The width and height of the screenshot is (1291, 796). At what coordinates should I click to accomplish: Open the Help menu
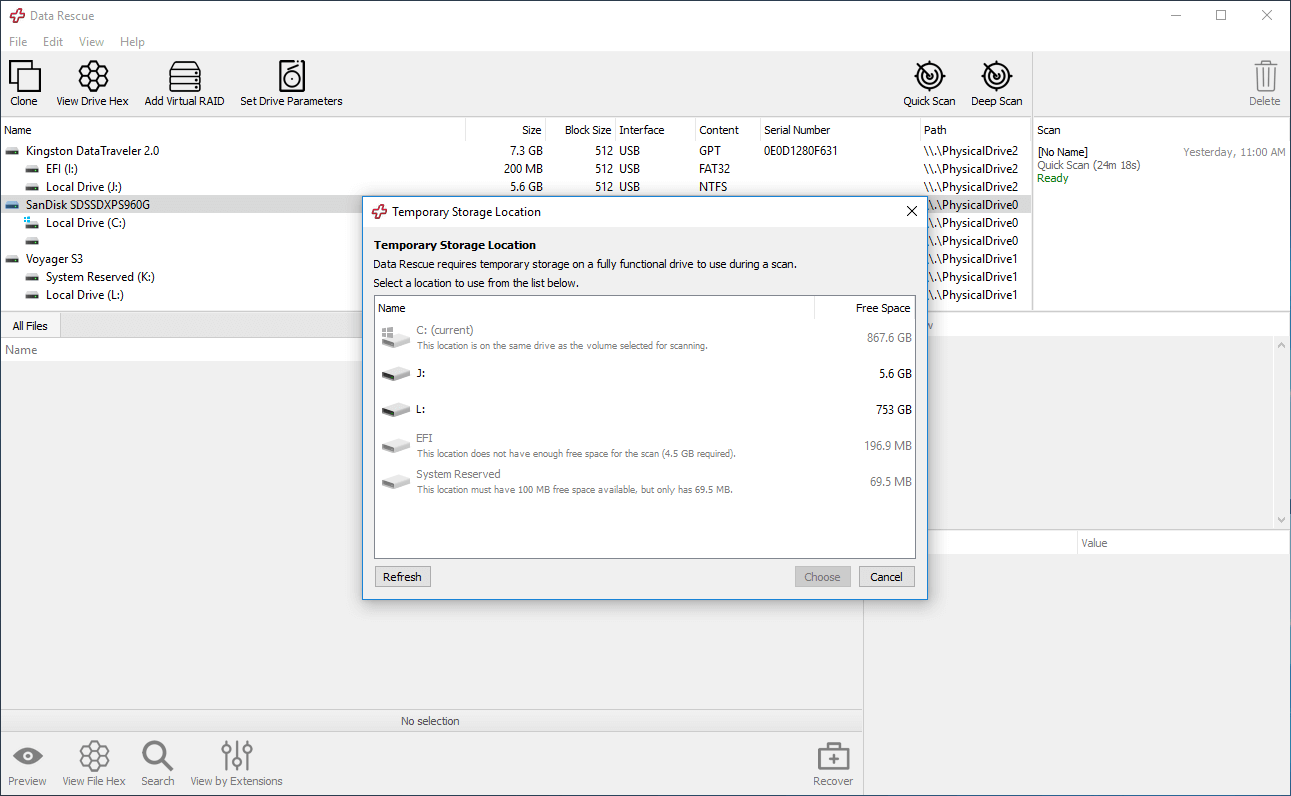pos(132,42)
